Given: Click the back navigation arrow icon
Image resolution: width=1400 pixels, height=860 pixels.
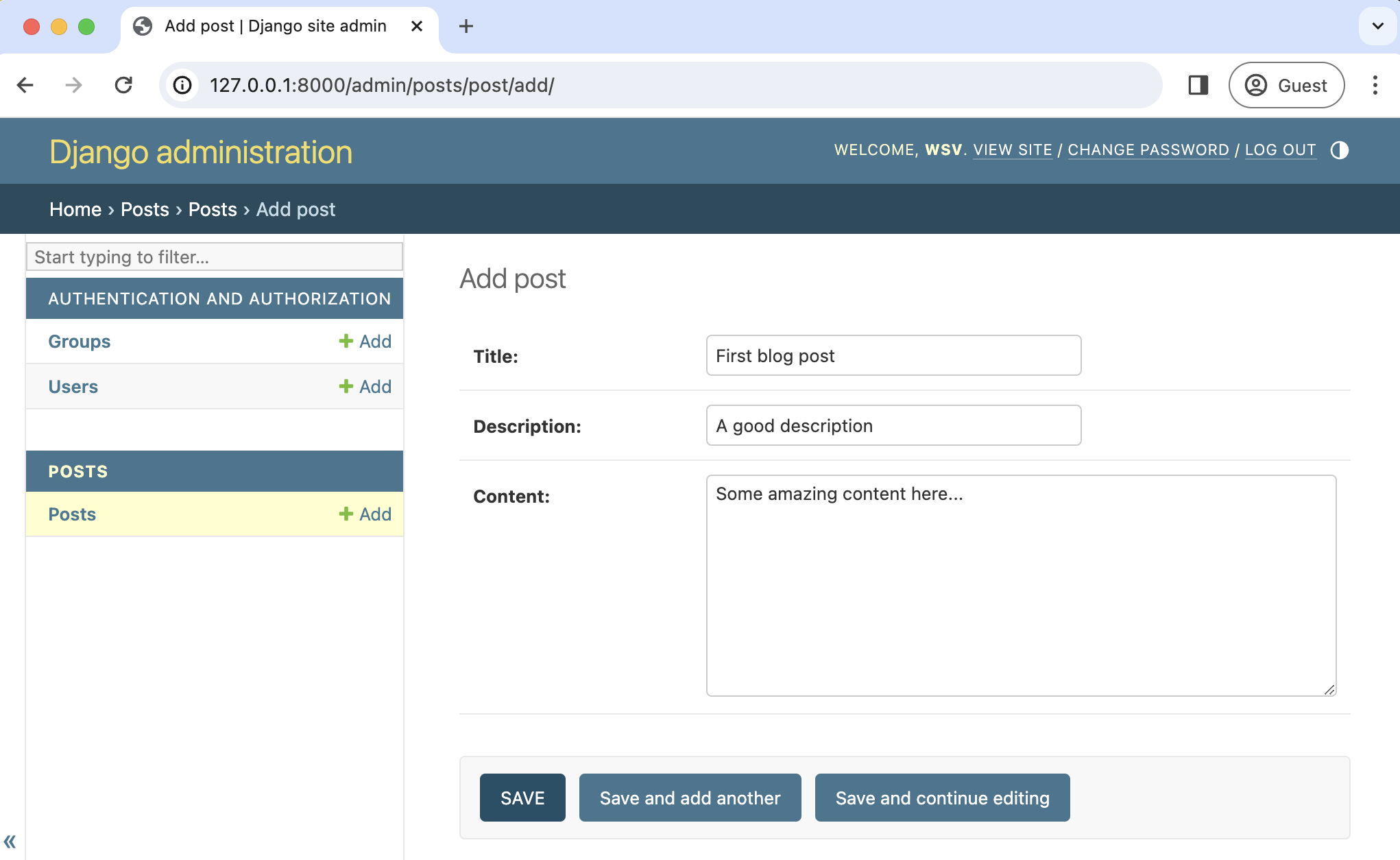Looking at the screenshot, I should click(26, 85).
